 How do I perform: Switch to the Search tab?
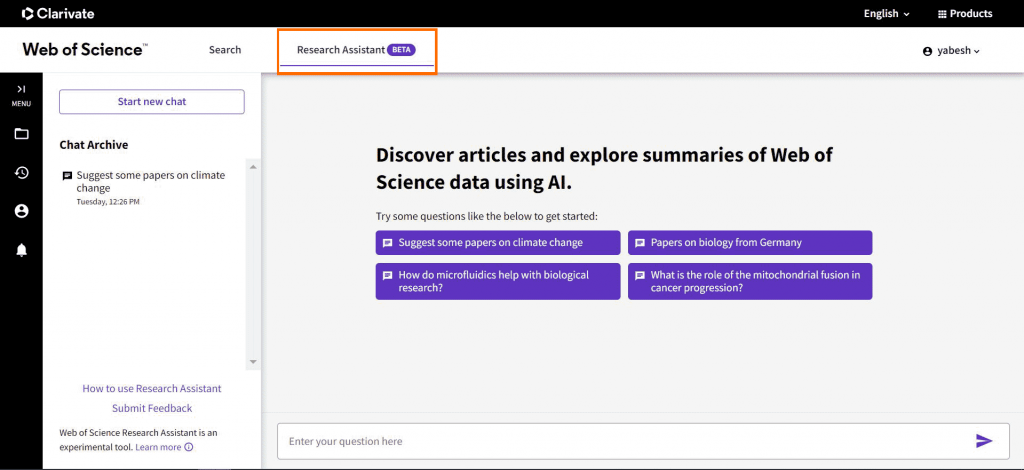(225, 50)
